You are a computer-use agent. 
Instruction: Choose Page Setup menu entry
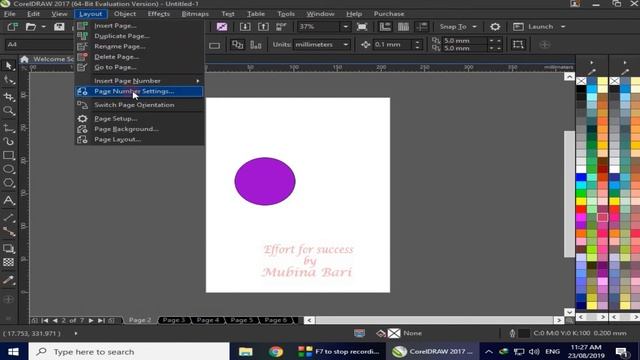point(139,118)
